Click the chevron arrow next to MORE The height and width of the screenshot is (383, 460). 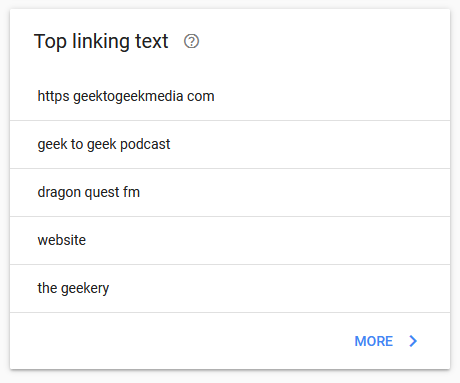(x=413, y=341)
